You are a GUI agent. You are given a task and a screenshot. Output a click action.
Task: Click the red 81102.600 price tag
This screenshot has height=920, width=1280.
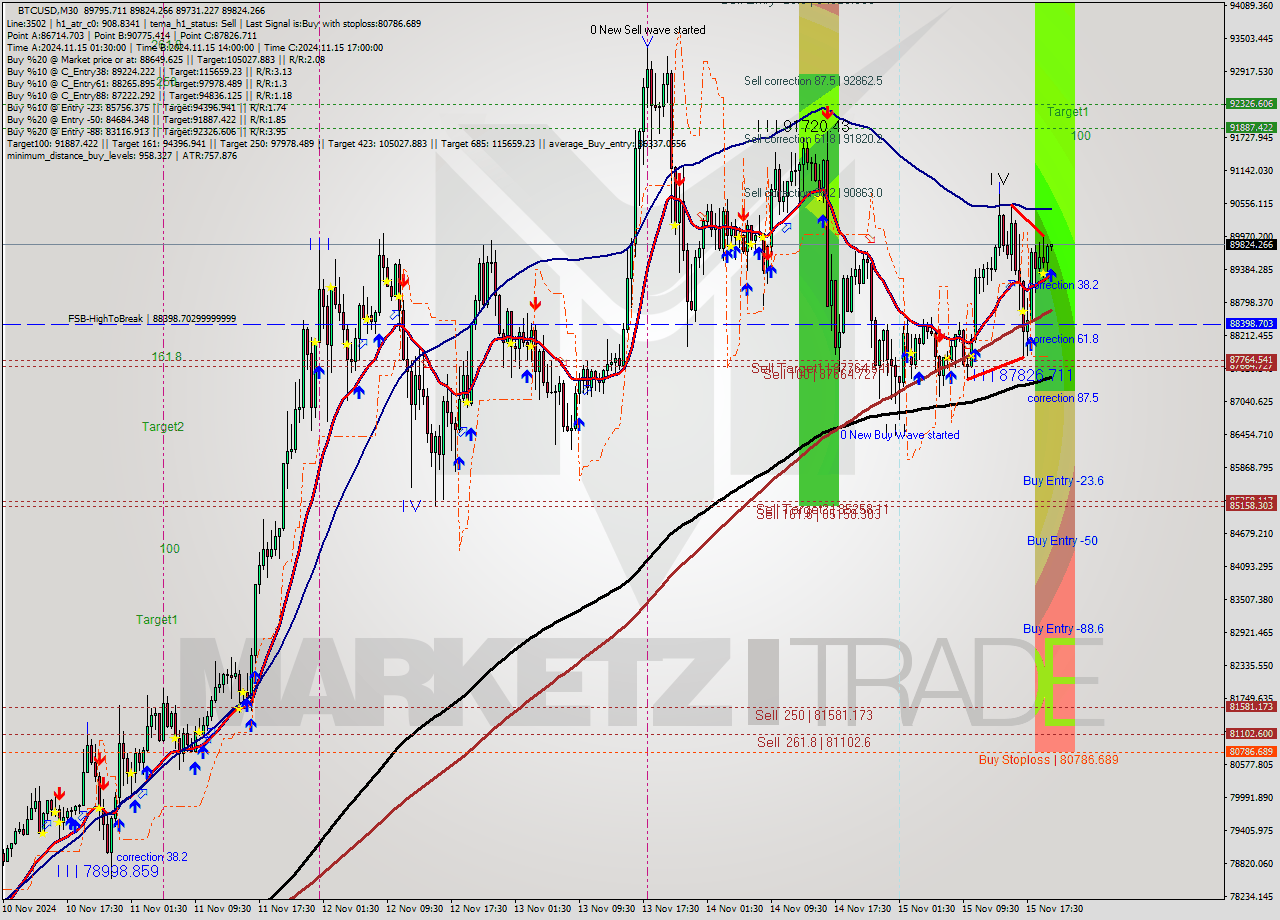pos(1251,733)
